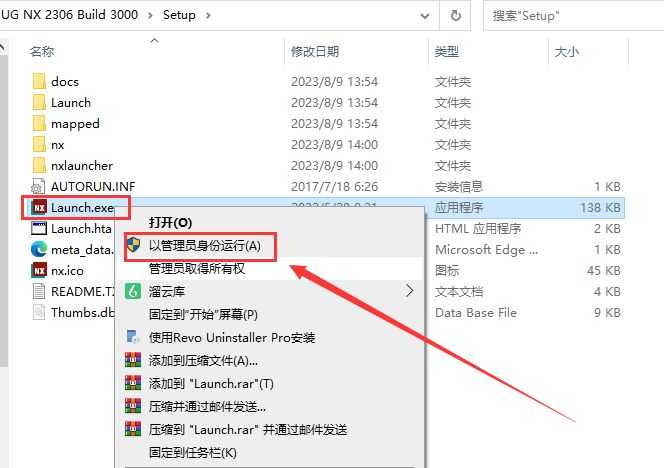Click the nxlauncher folder icon
The width and height of the screenshot is (664, 468).
tap(39, 165)
